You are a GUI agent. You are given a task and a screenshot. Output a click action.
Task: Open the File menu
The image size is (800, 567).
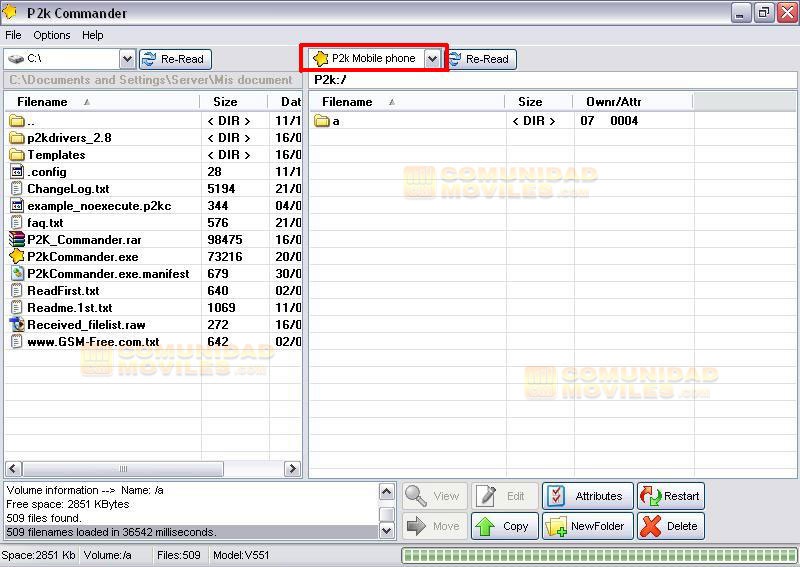tap(13, 35)
